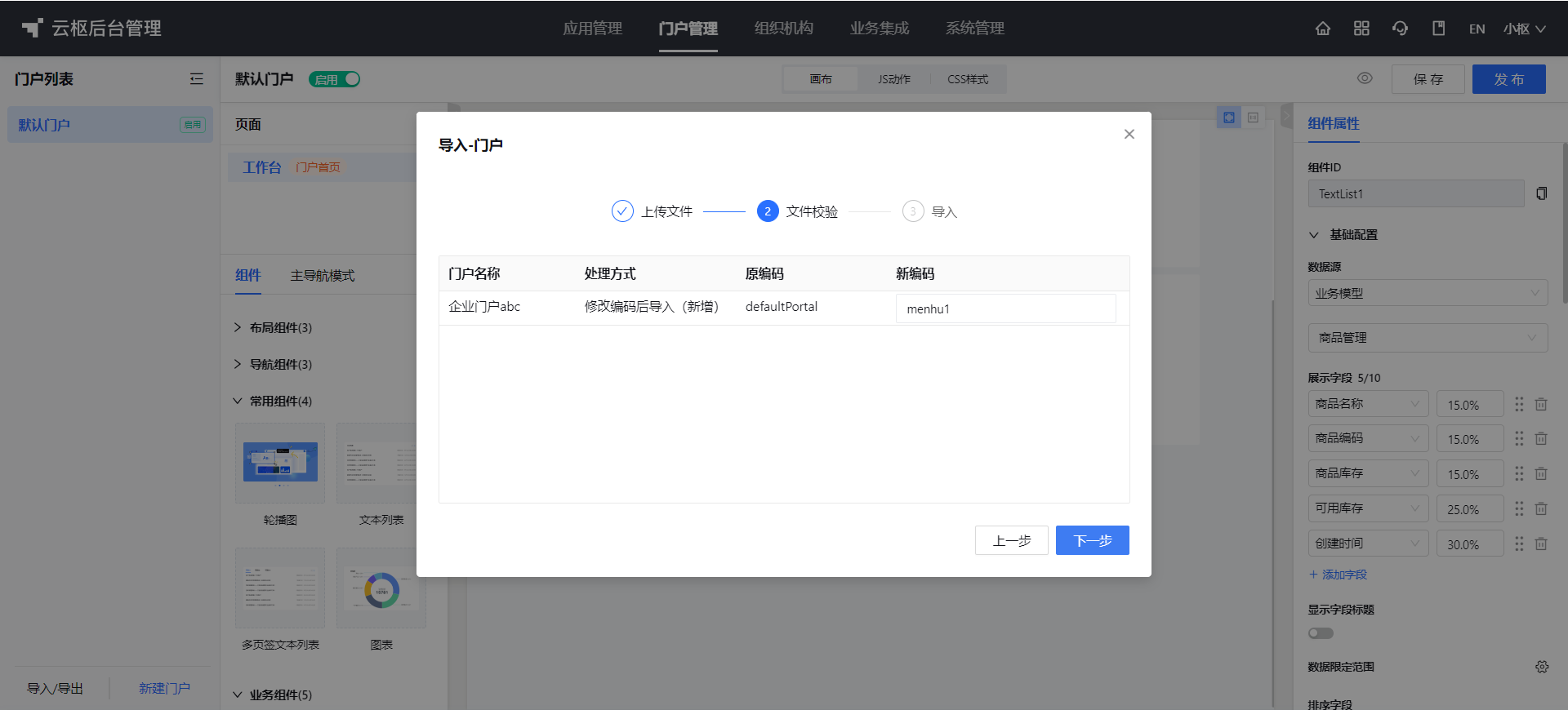Open the 小枢 user menu
The image size is (1568, 710).
pyautogui.click(x=1524, y=29)
